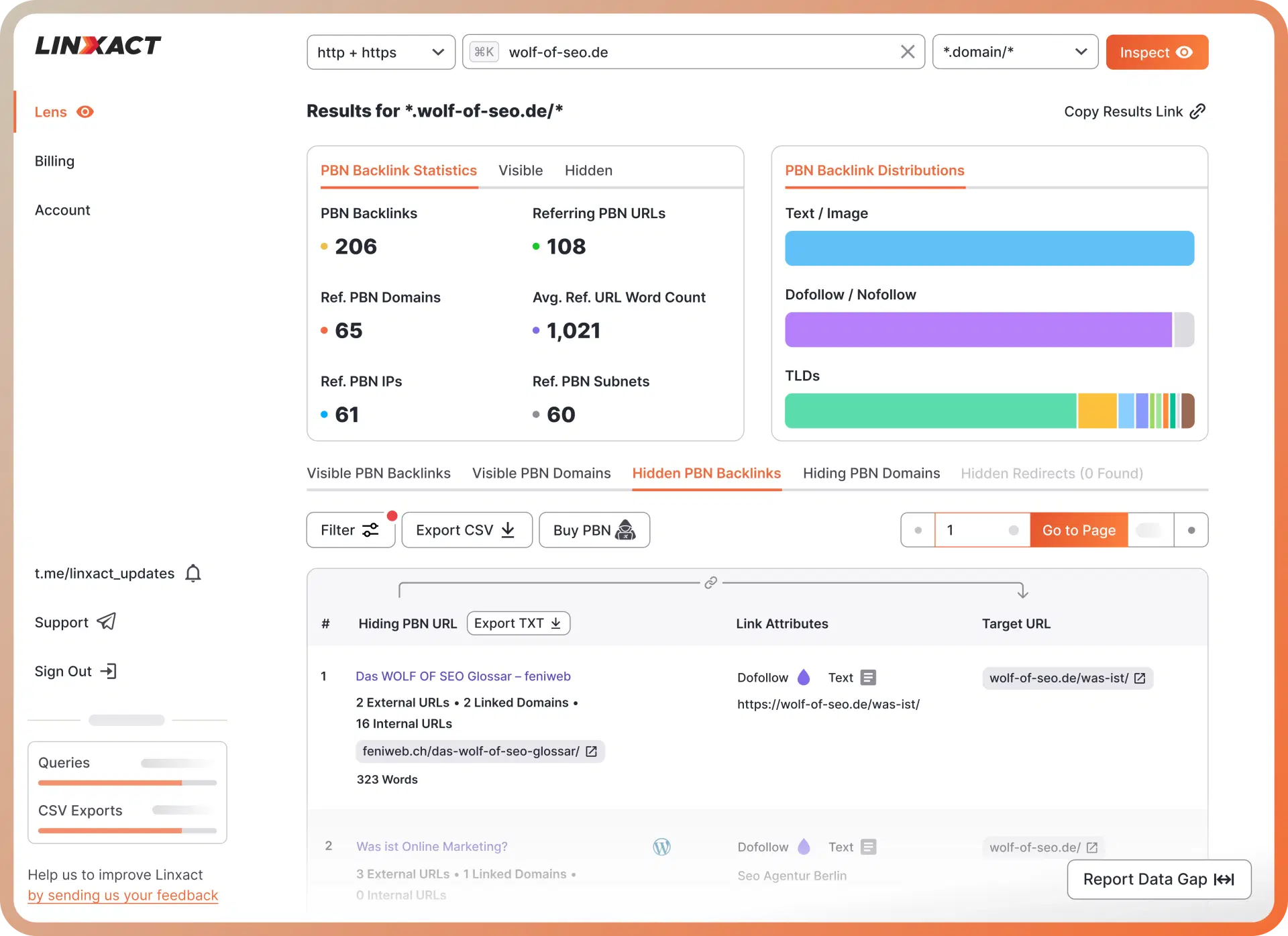Viewport: 1288px width, 936px height.
Task: Click Dofollow droplet icon in row 2
Action: pyautogui.click(x=804, y=847)
